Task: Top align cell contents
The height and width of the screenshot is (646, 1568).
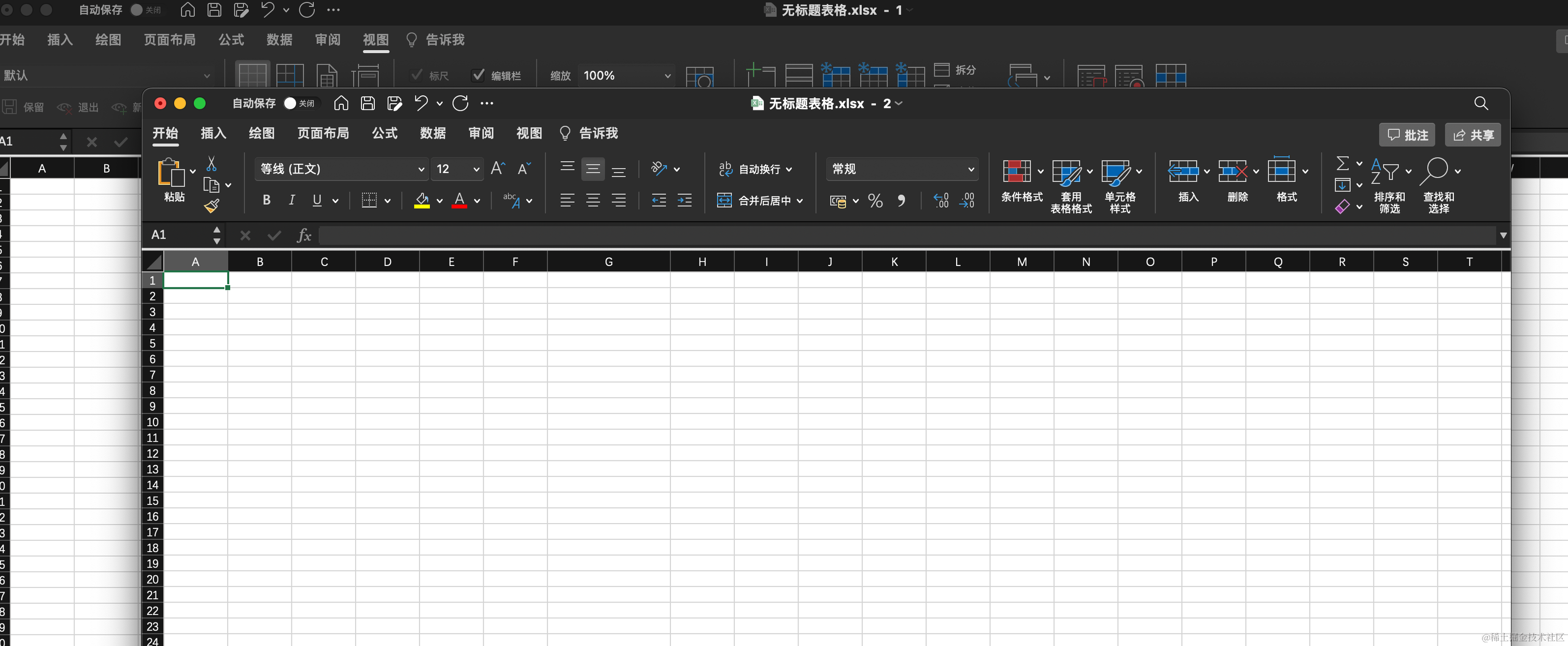Action: click(567, 167)
